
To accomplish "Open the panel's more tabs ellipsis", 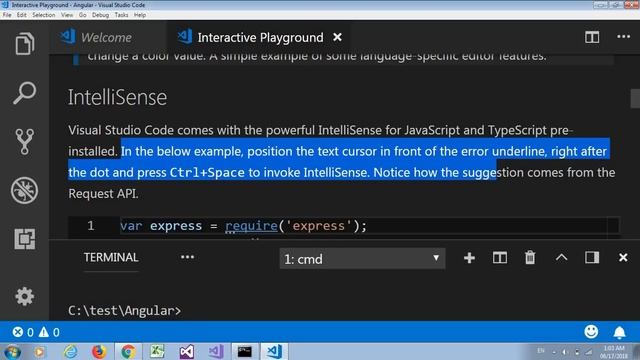I will [187, 257].
